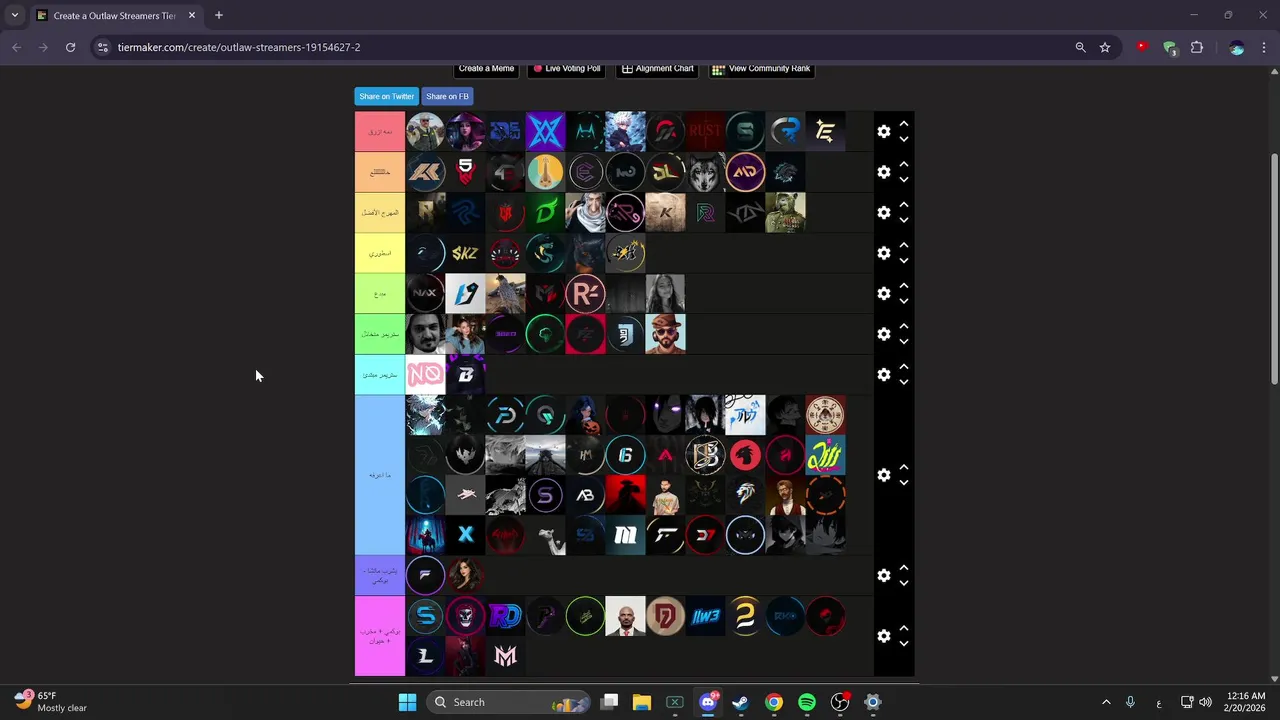
Task: Open the zoom magnifier in address bar
Action: (x=1080, y=47)
